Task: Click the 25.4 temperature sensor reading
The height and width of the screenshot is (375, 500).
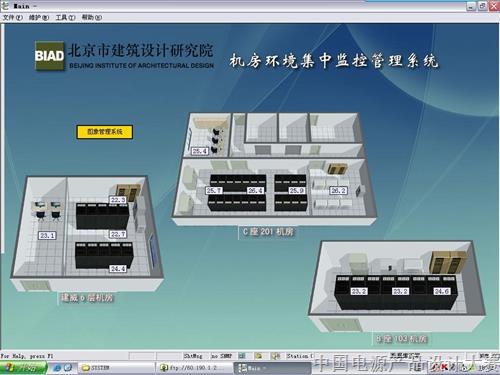Action: point(200,151)
